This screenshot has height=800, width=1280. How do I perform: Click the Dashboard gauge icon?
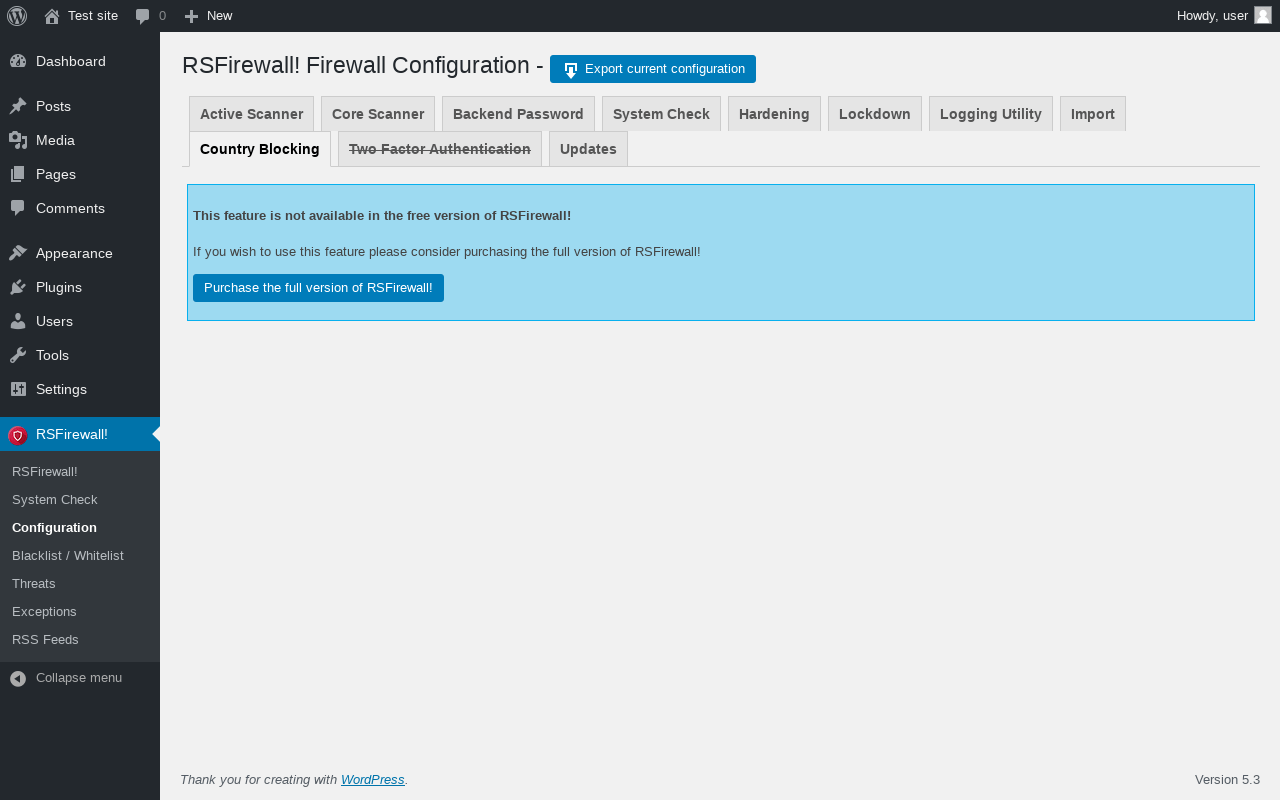(x=18, y=61)
